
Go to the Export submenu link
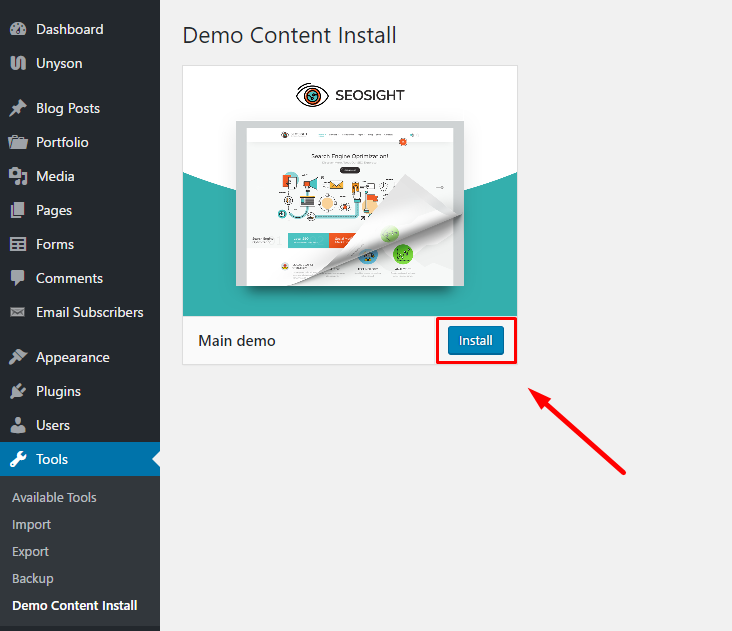pyautogui.click(x=30, y=551)
